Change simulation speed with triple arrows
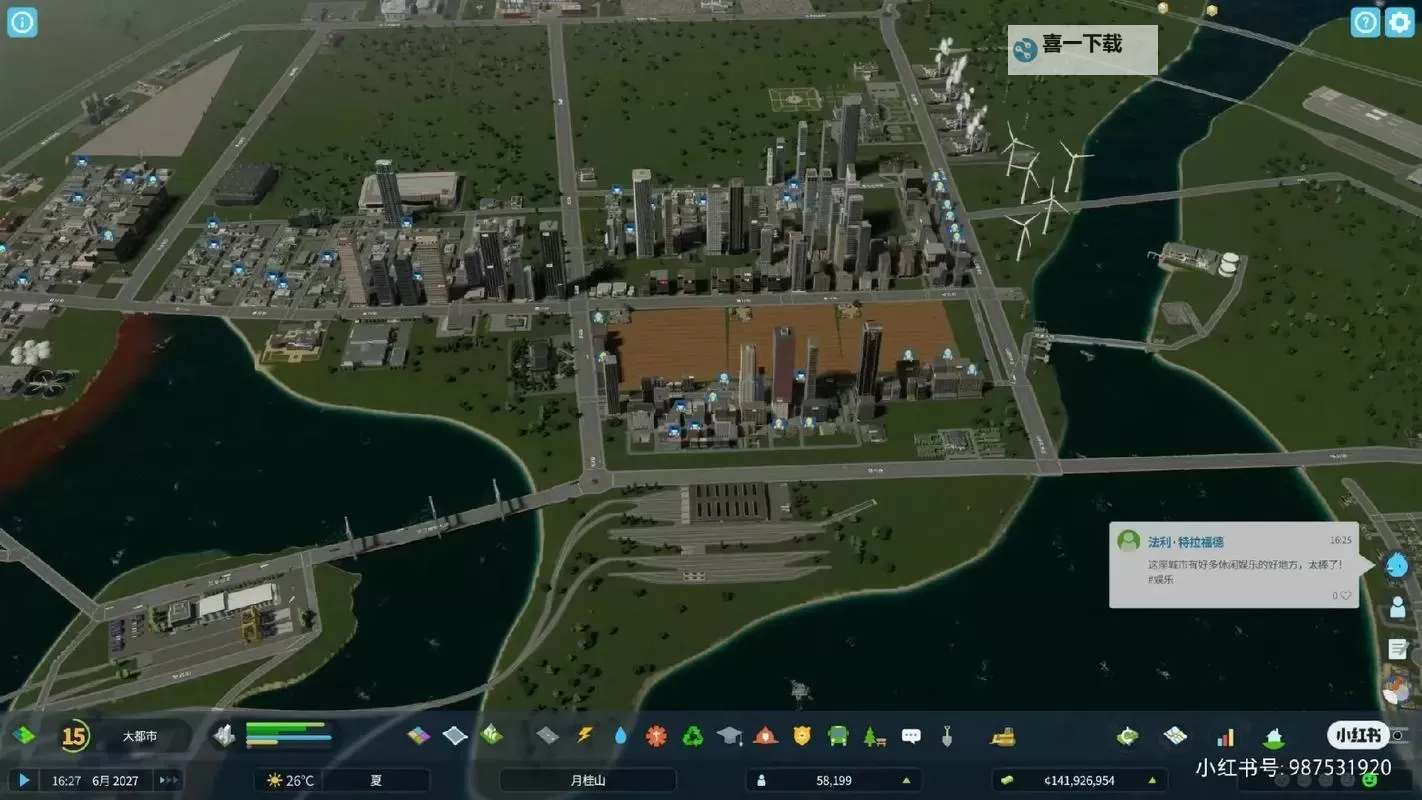1422x800 pixels. 168,780
